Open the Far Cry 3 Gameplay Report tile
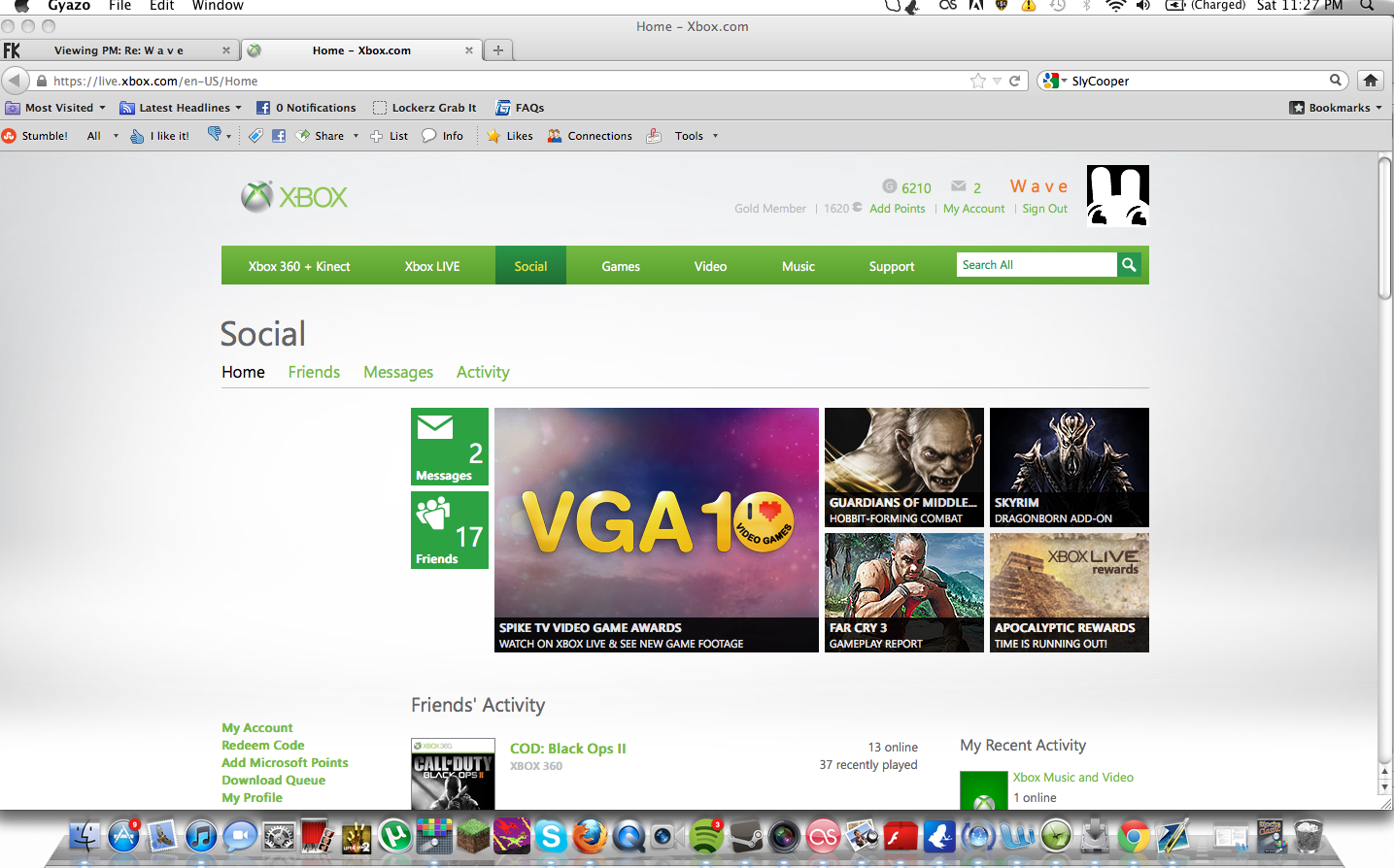This screenshot has height=868, width=1394. click(904, 592)
